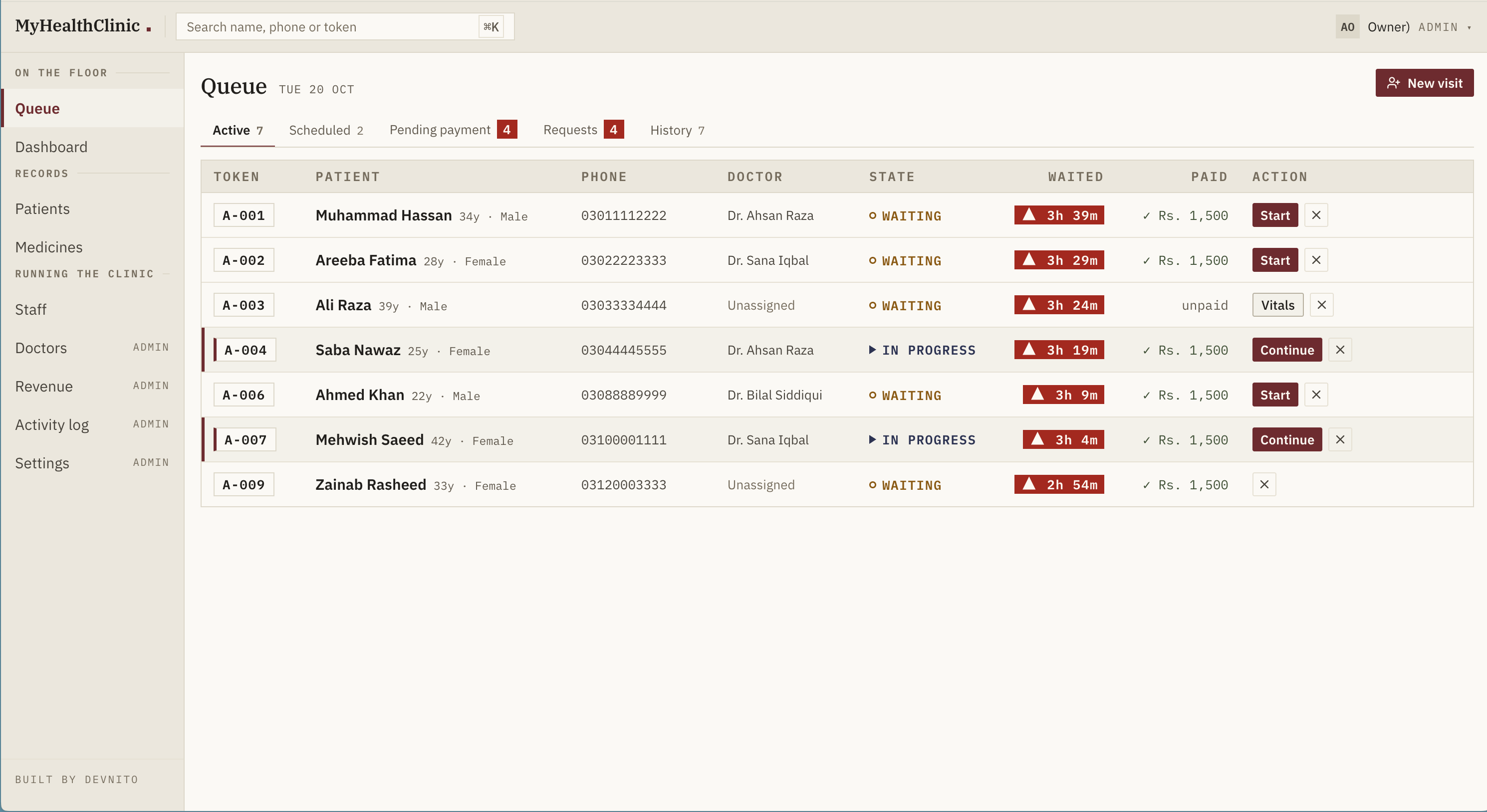Click token A-001
This screenshot has height=812, width=1487.
(x=244, y=215)
